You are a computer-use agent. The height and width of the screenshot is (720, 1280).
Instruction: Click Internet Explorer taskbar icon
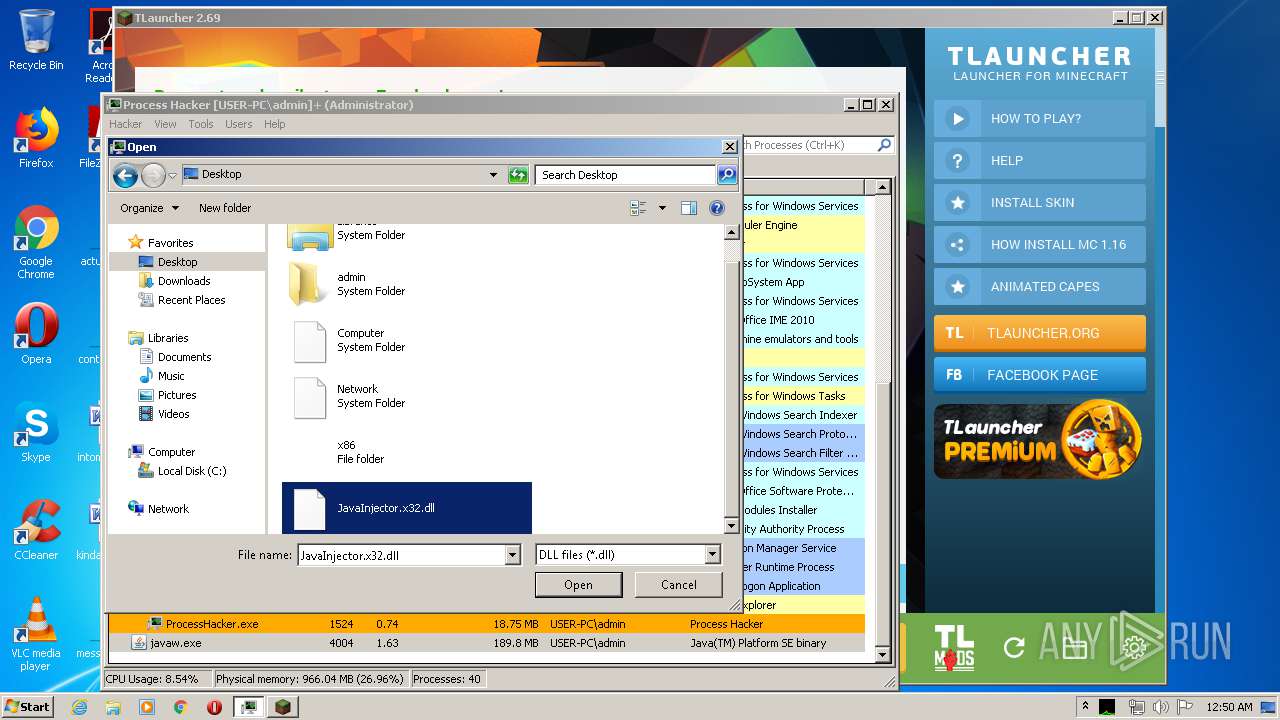click(x=79, y=706)
